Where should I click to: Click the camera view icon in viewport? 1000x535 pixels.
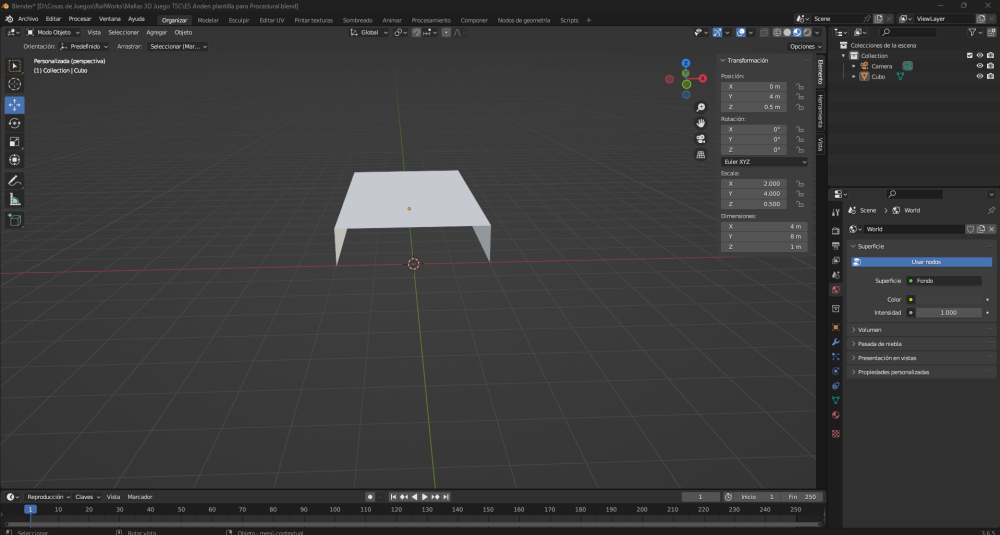(x=701, y=138)
